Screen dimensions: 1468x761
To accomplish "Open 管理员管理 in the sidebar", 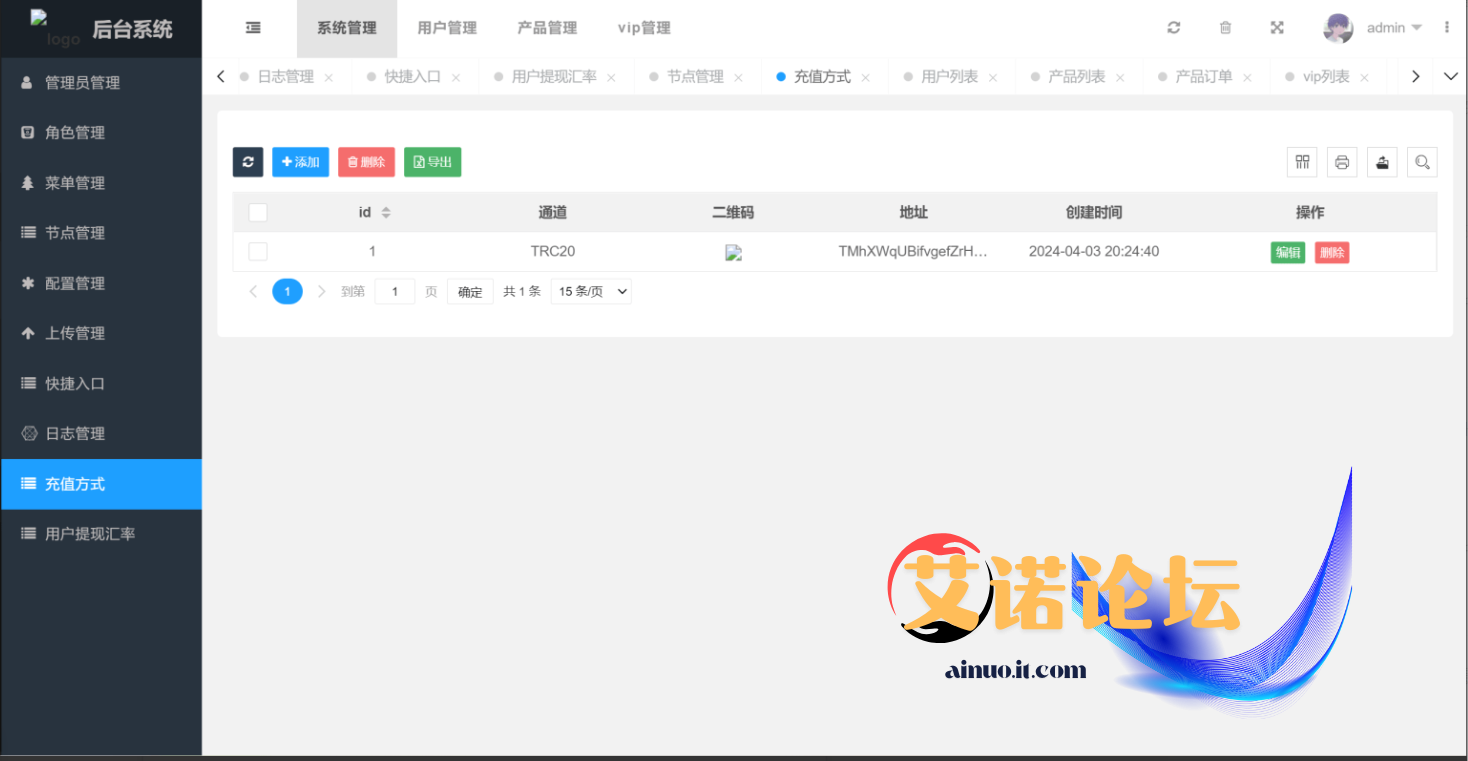I will [101, 83].
